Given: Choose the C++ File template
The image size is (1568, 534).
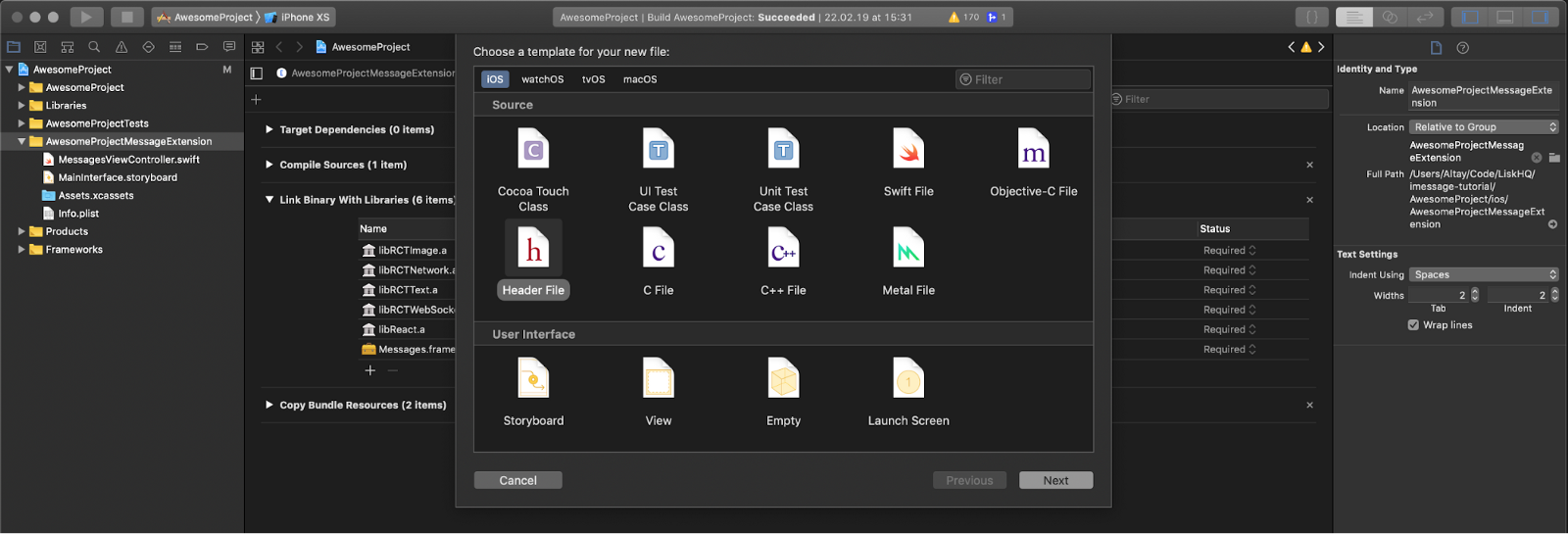Looking at the screenshot, I should click(783, 261).
